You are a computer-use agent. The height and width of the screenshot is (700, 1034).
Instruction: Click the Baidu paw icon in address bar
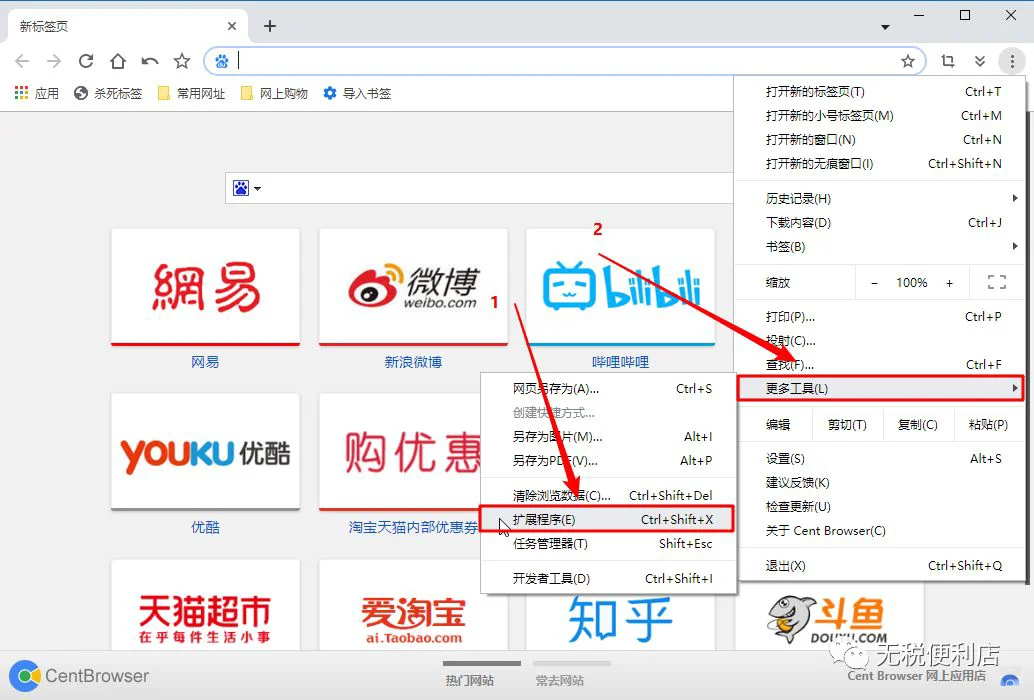pyautogui.click(x=222, y=61)
